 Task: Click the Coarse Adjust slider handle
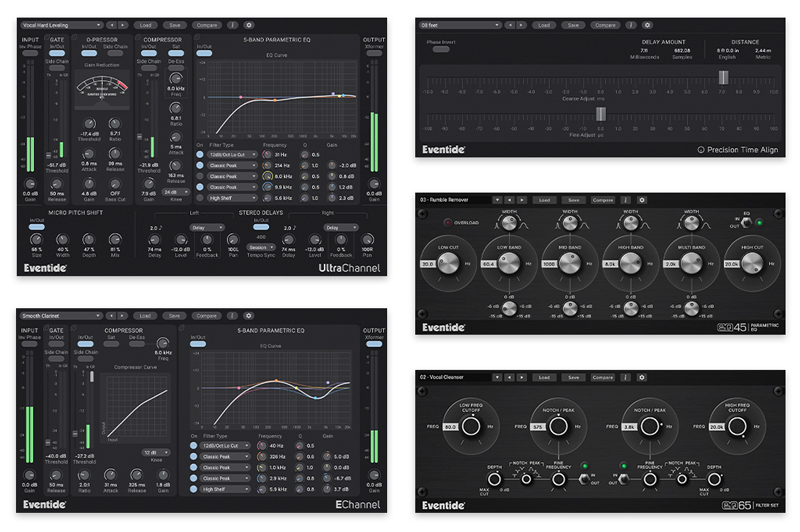click(723, 77)
